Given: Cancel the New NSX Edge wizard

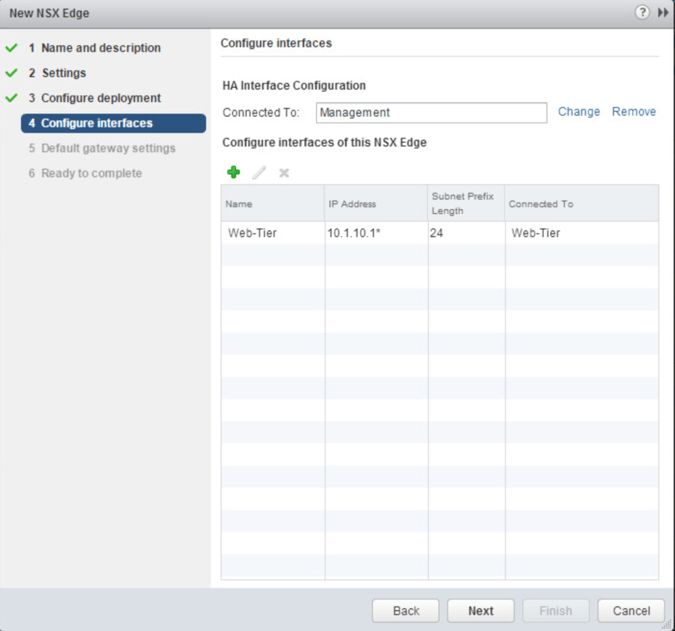Looking at the screenshot, I should [631, 610].
